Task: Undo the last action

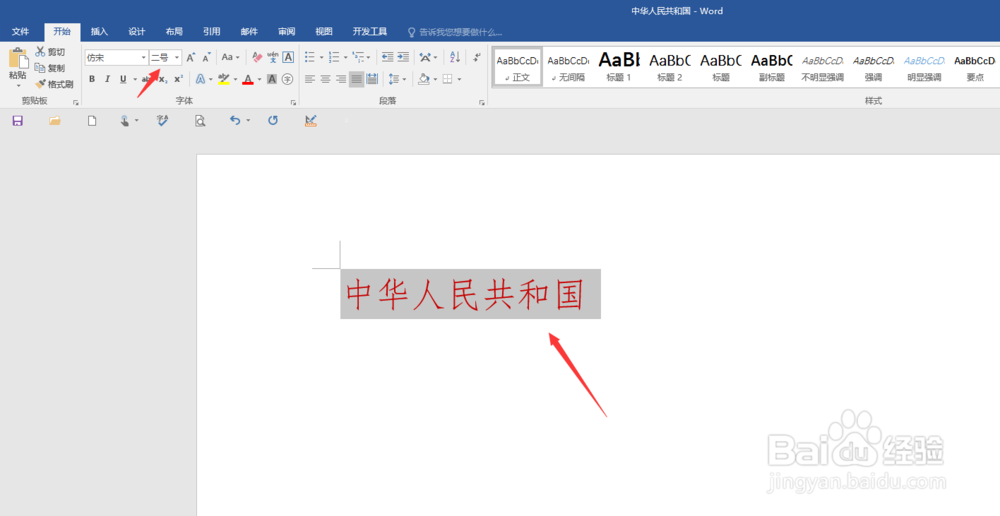Action: pos(235,121)
